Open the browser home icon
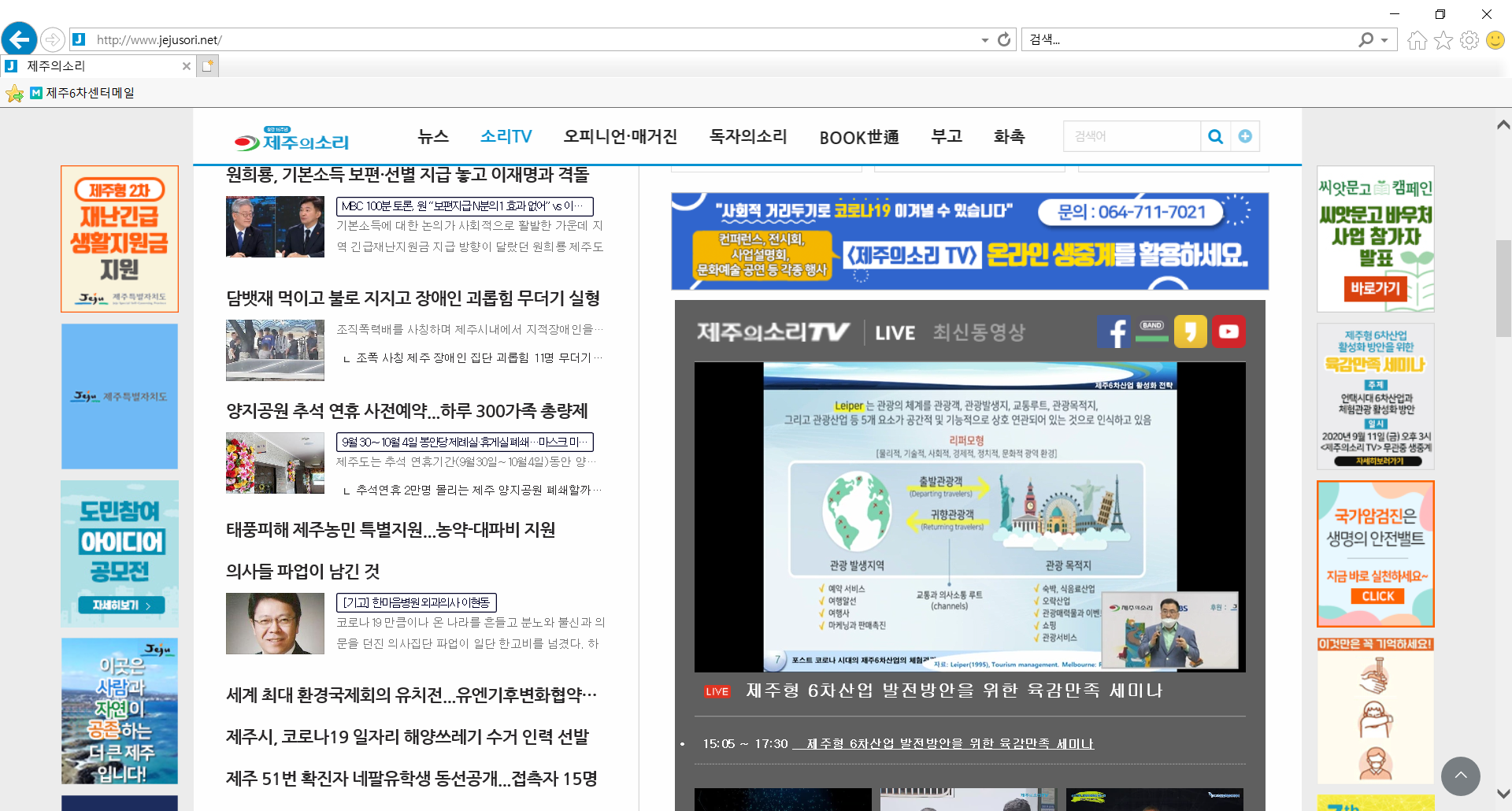Image resolution: width=1512 pixels, height=811 pixels. [1417, 40]
